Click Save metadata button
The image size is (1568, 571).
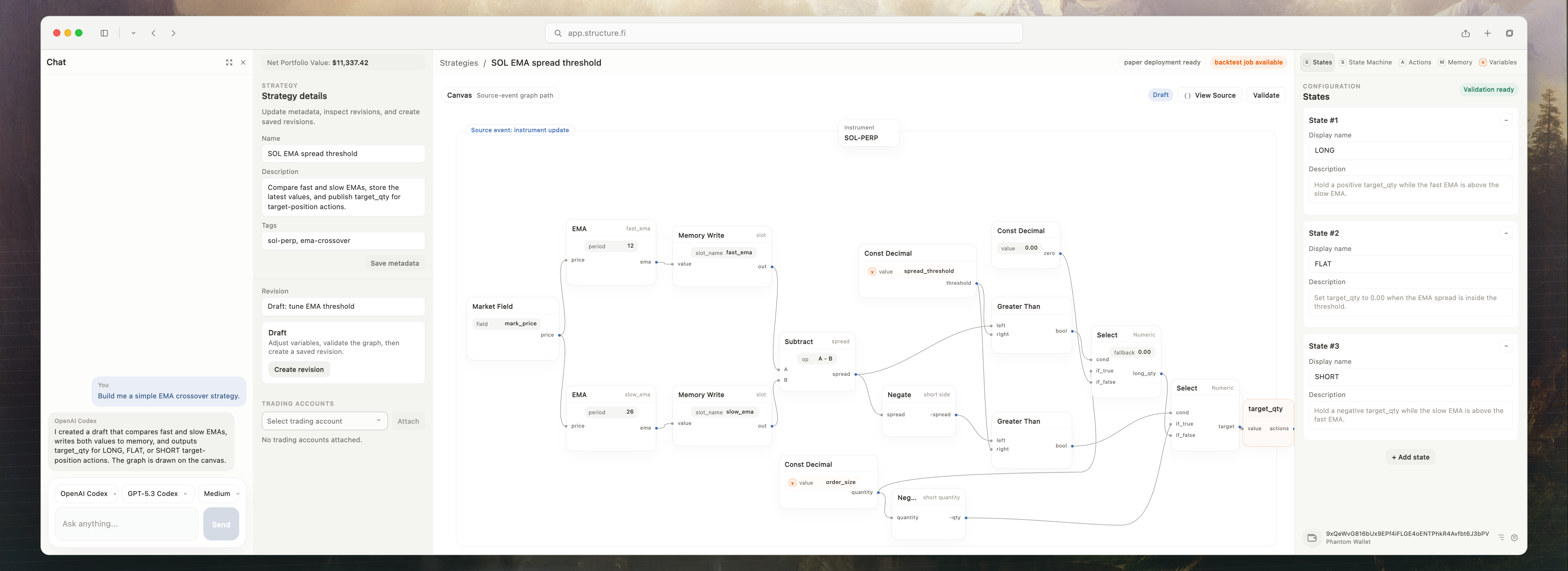394,263
